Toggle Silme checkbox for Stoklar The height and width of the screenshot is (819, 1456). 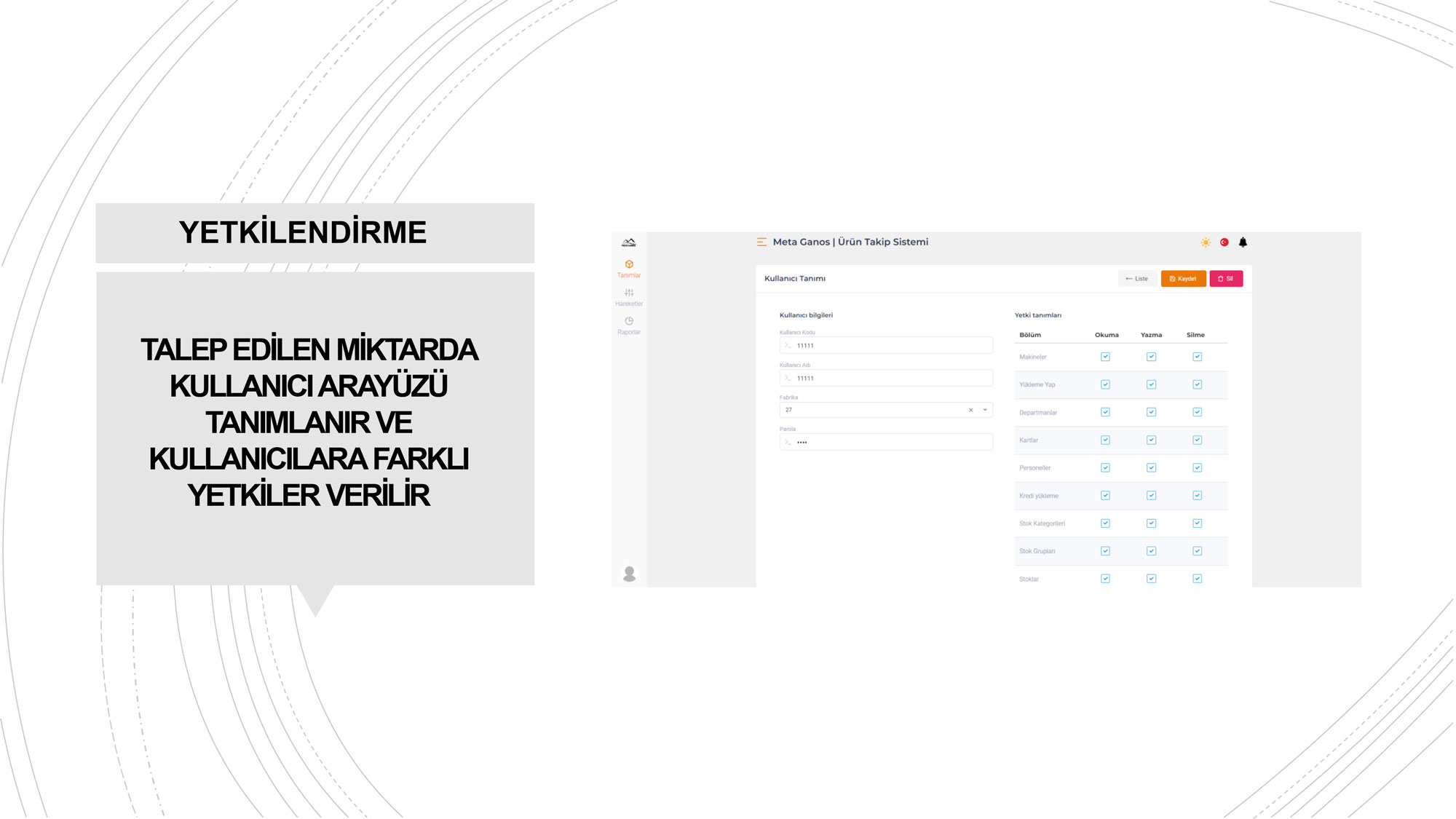(1198, 579)
